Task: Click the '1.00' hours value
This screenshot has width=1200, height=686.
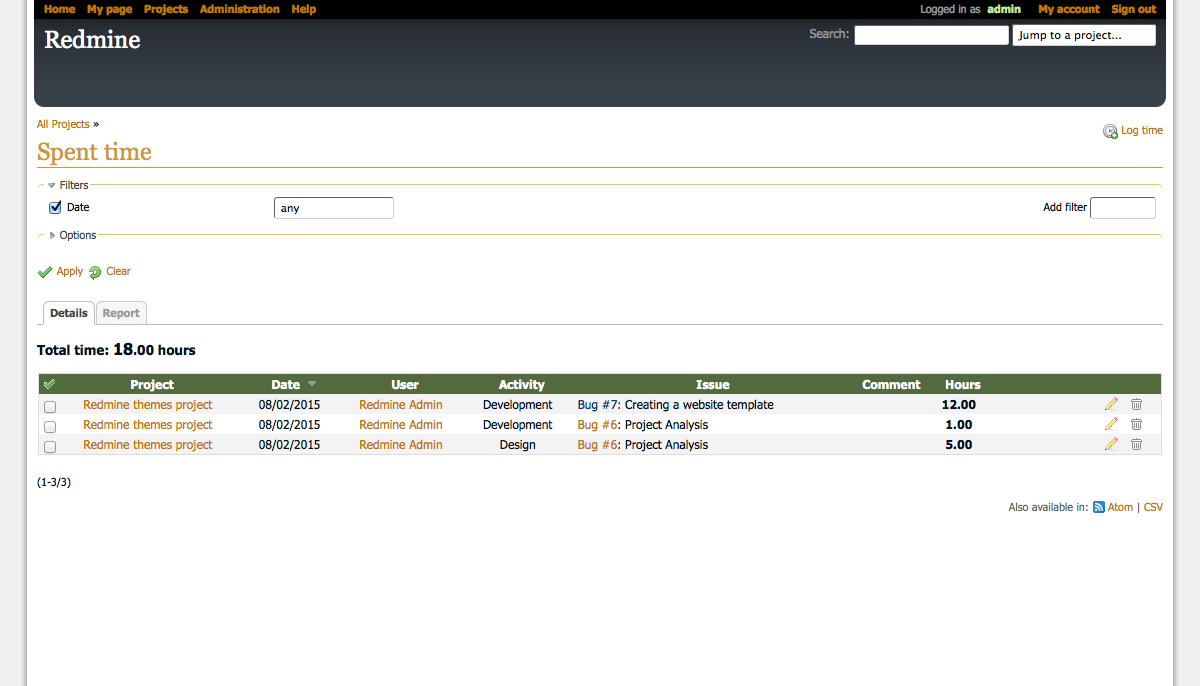Action: pos(959,425)
